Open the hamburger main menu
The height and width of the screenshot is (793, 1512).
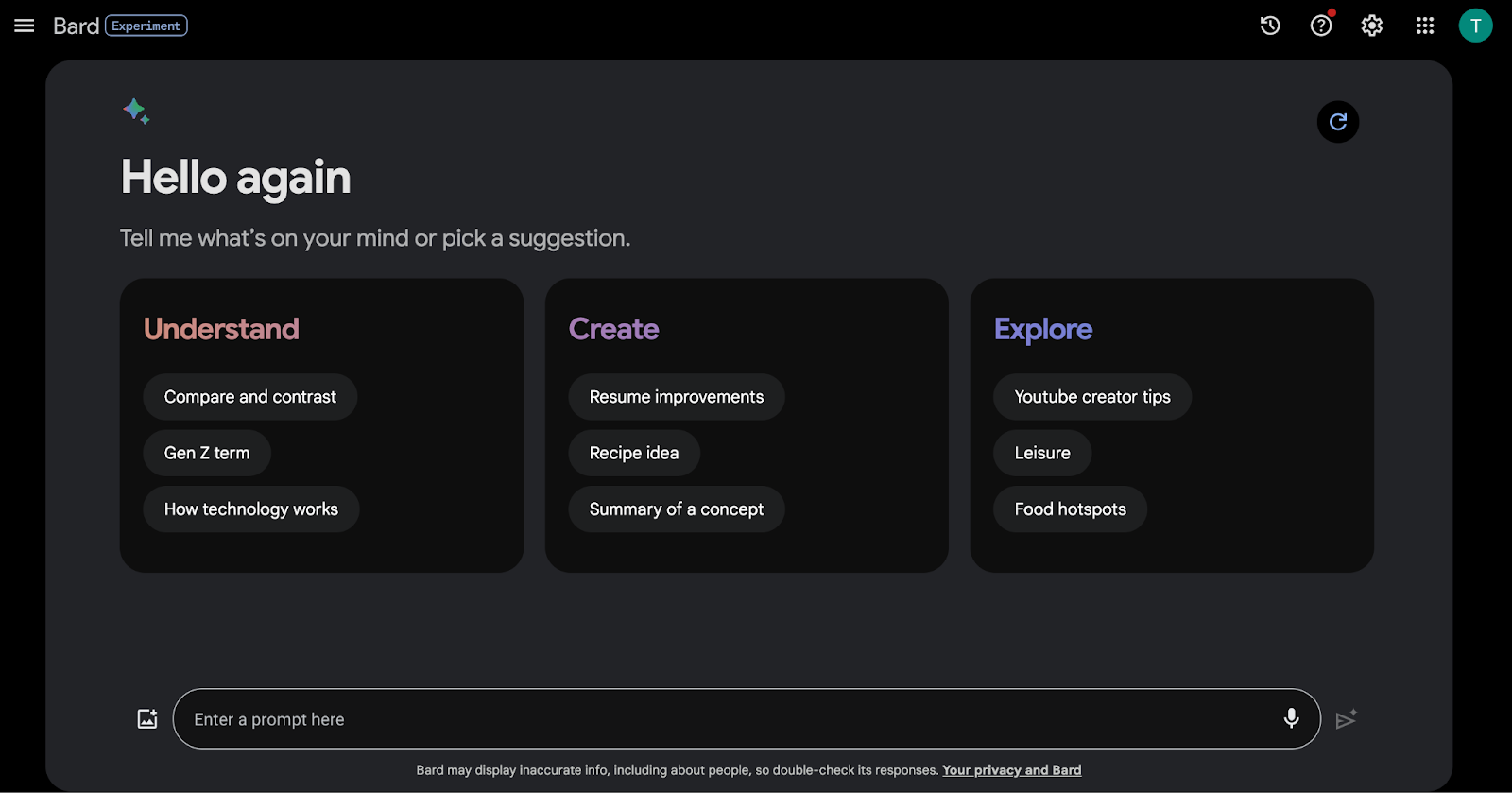click(25, 26)
